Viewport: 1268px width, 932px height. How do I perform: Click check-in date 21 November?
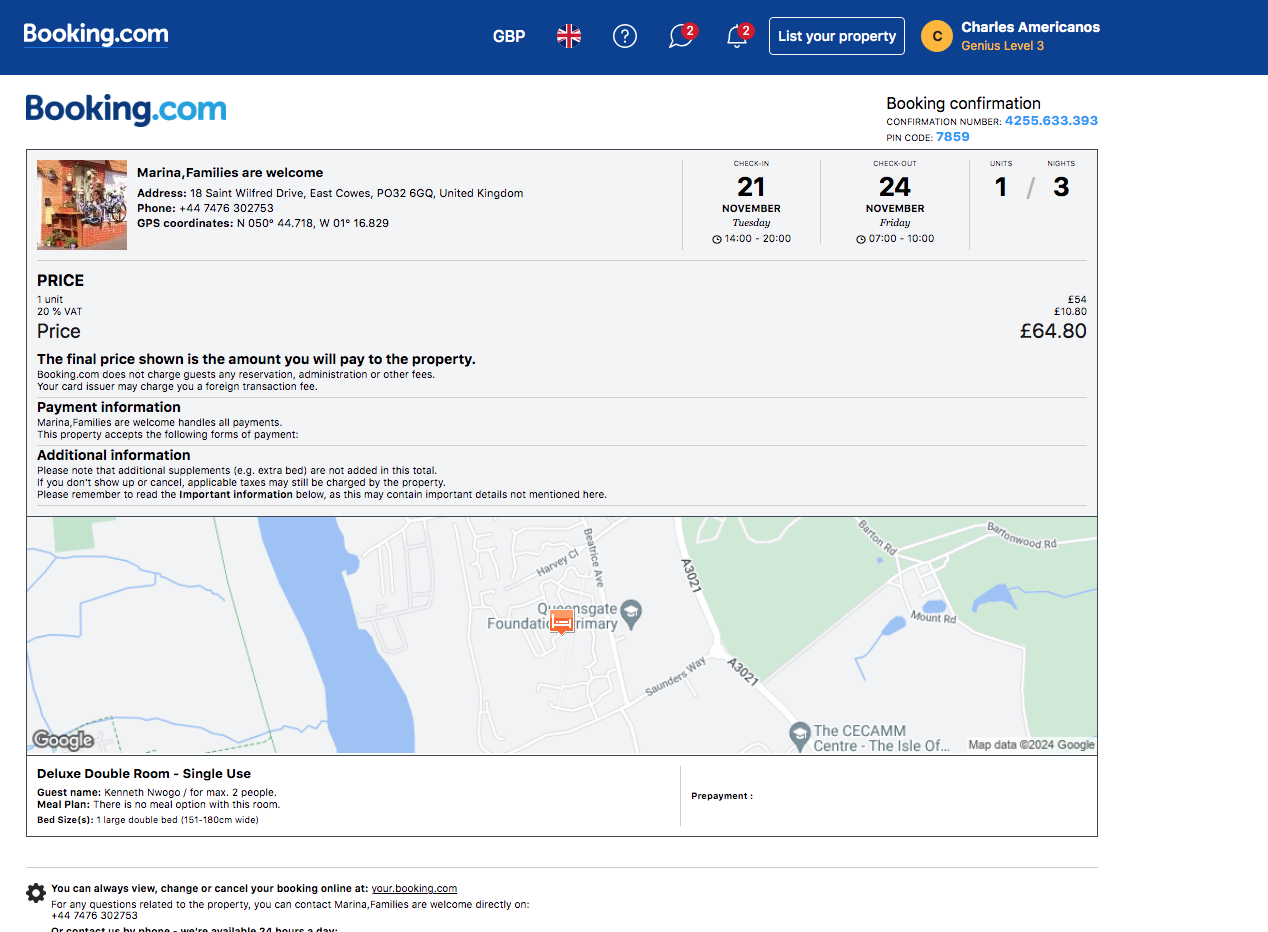click(x=751, y=194)
